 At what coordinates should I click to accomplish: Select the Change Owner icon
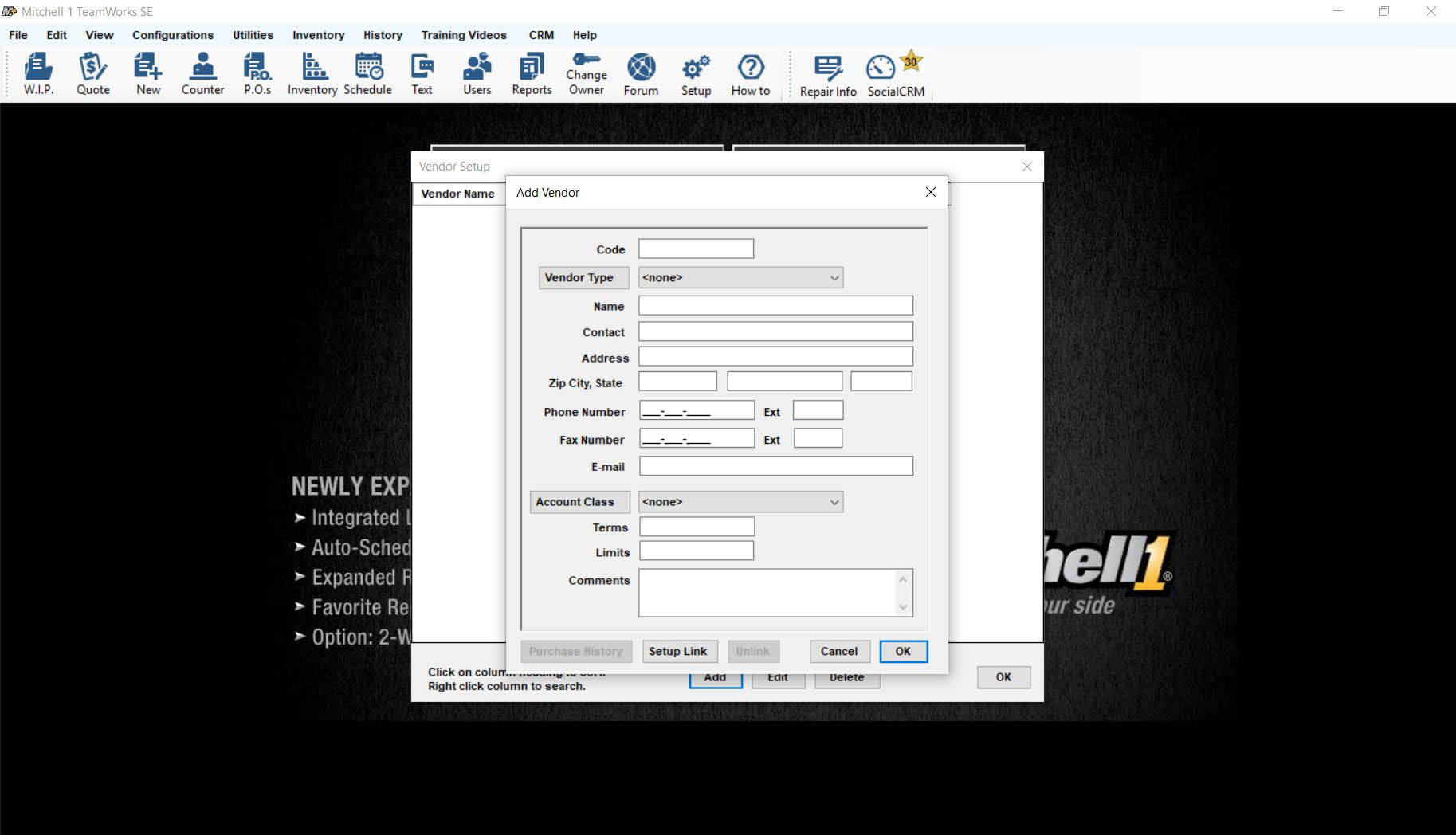pos(586,73)
